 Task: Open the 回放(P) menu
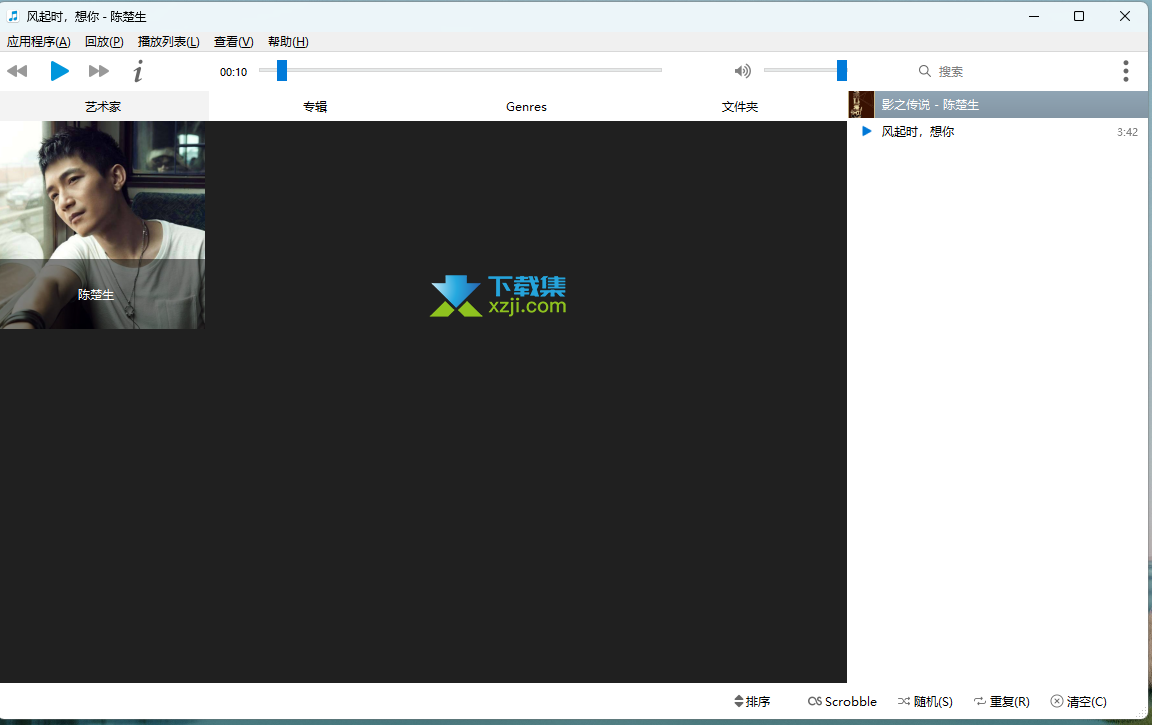[x=104, y=42]
